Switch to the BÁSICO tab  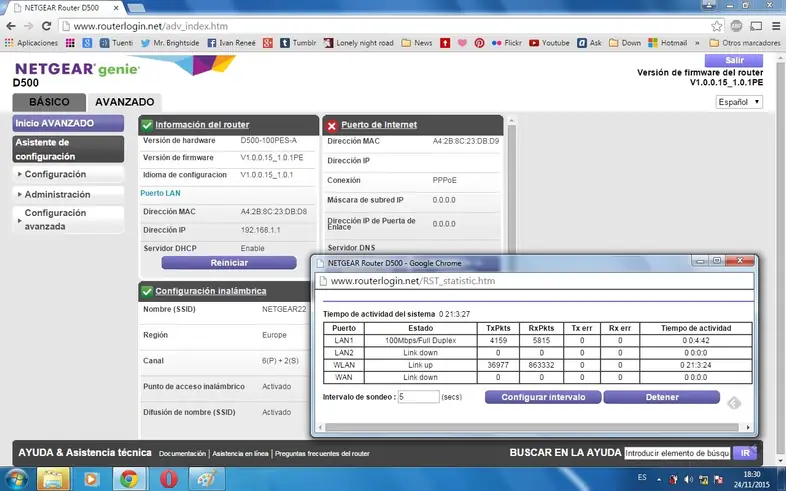(49, 102)
